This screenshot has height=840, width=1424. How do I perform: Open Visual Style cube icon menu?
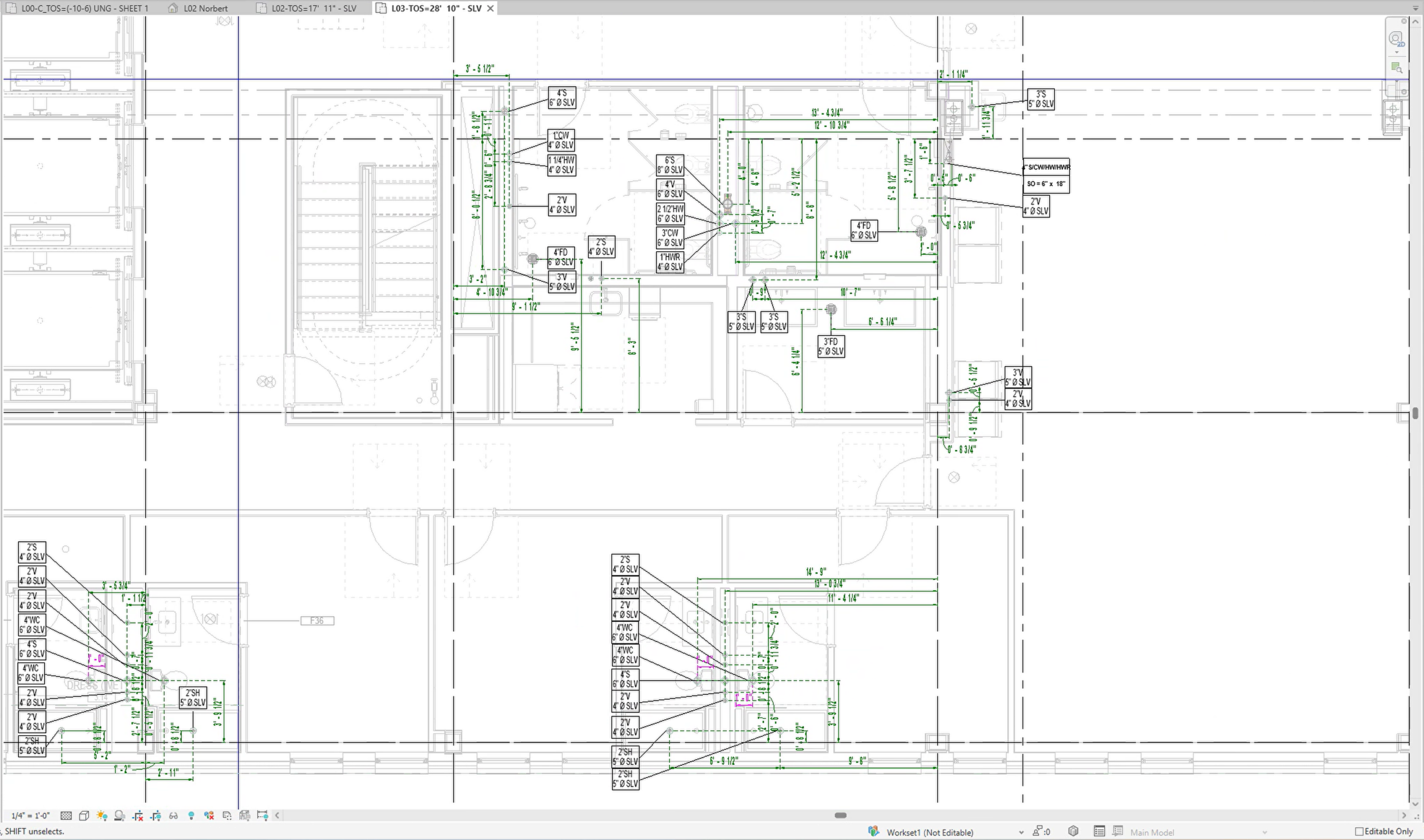(84, 816)
